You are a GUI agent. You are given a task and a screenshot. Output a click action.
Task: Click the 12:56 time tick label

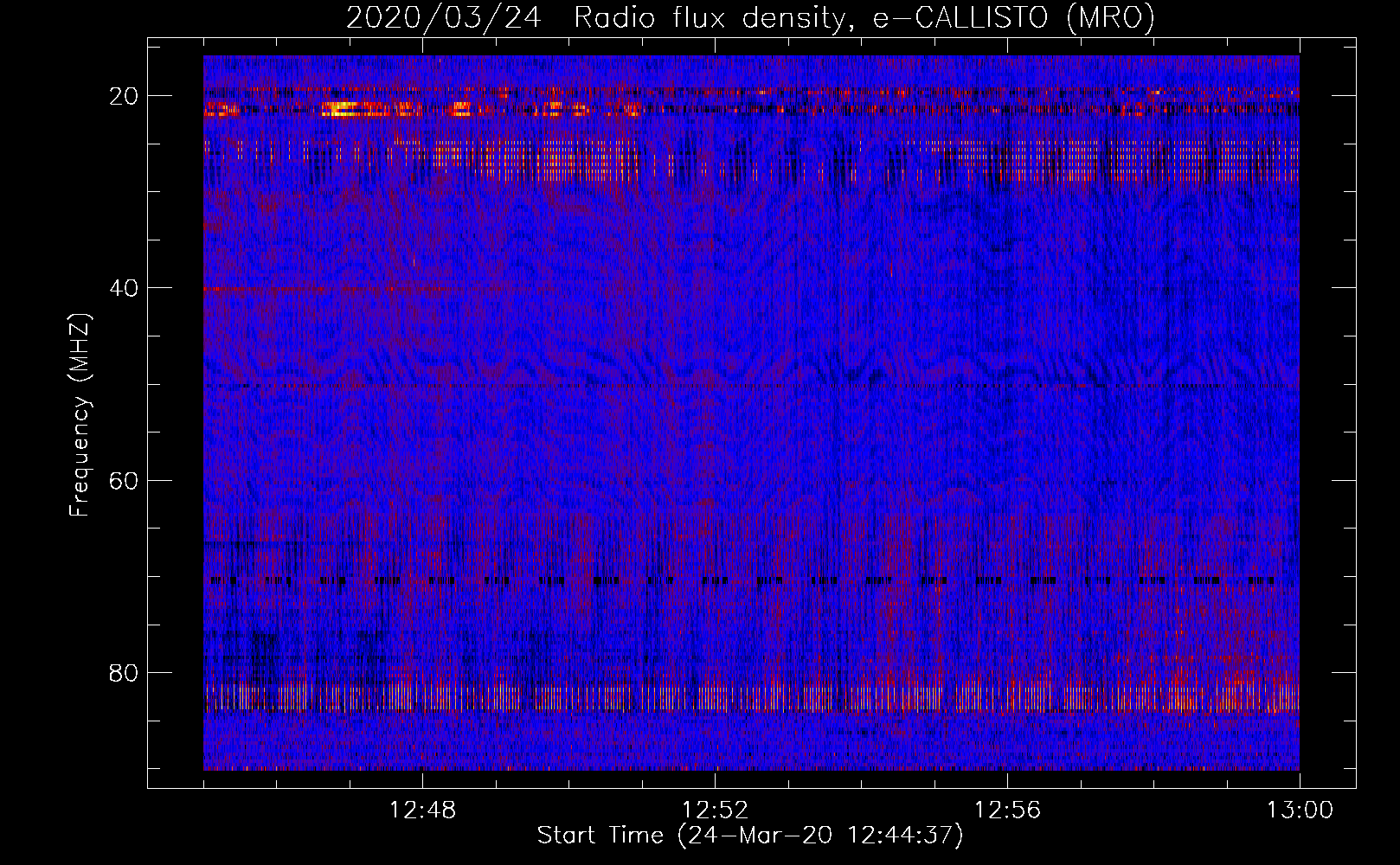coord(1007,811)
